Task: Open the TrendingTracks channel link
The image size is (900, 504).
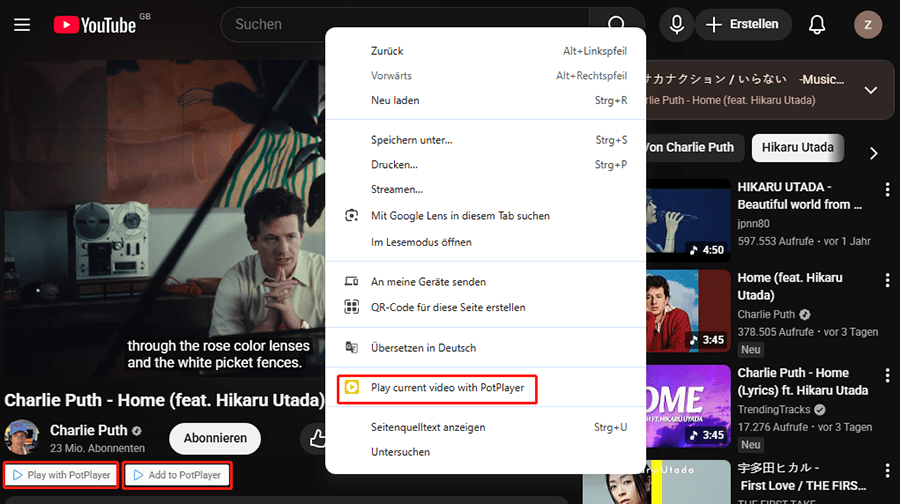Action: pyautogui.click(x=774, y=409)
